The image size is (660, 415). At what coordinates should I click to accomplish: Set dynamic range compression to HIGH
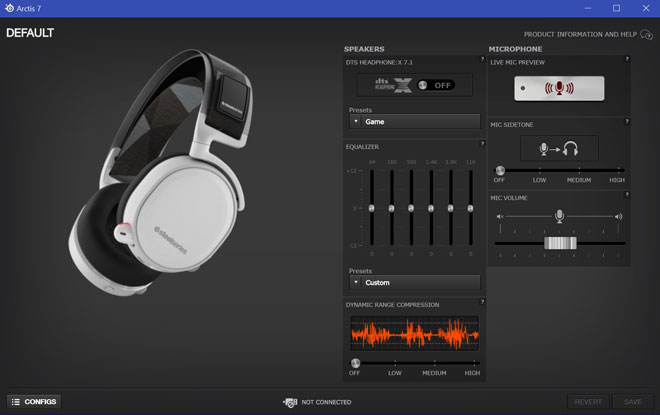pyautogui.click(x=472, y=373)
